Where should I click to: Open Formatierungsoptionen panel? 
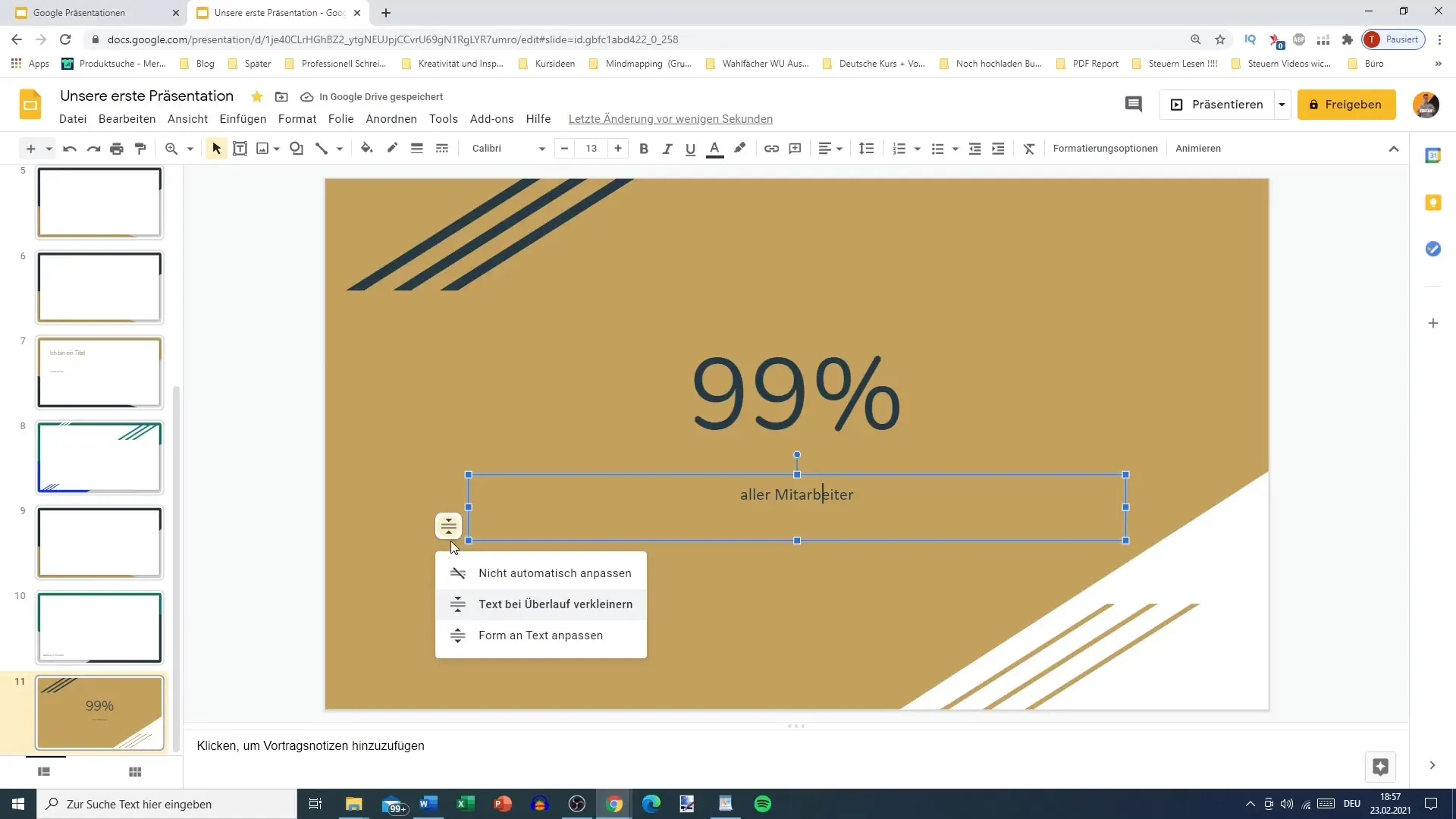tap(1105, 149)
